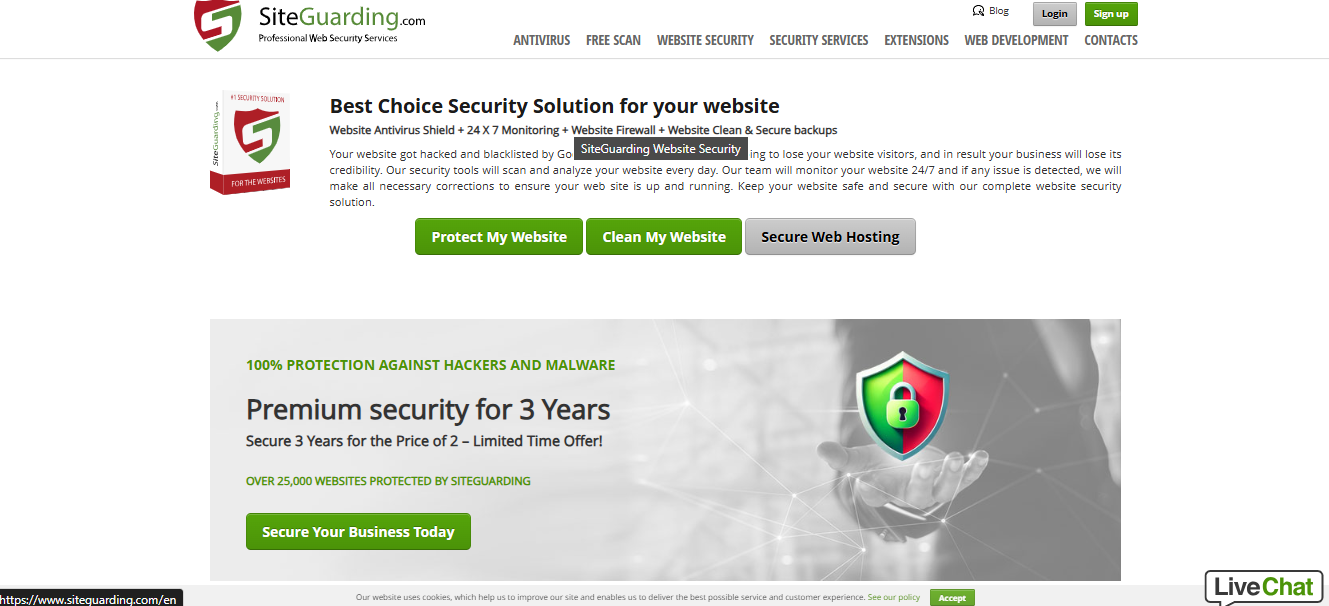The height and width of the screenshot is (606, 1329).
Task: Open the Web Development menu
Action: [x=1016, y=41]
